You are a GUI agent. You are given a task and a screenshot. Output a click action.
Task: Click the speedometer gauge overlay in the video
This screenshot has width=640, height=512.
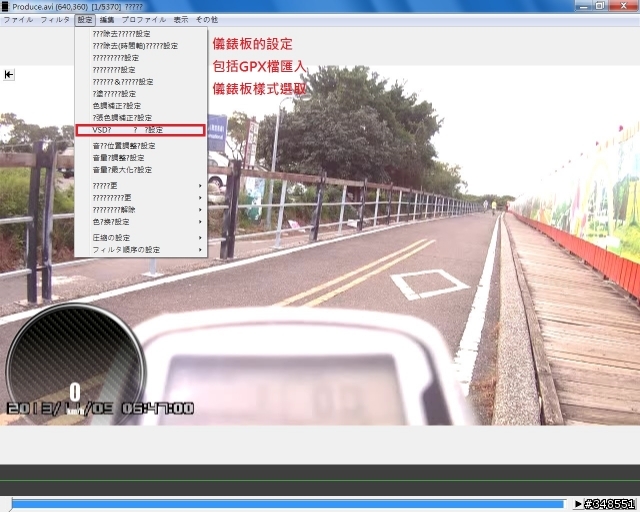click(x=76, y=363)
